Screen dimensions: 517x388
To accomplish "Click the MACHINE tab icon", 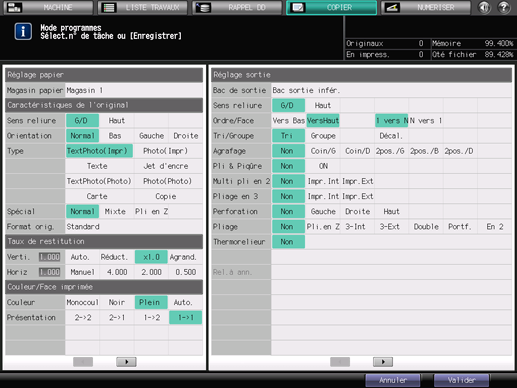I will click(x=14, y=7).
